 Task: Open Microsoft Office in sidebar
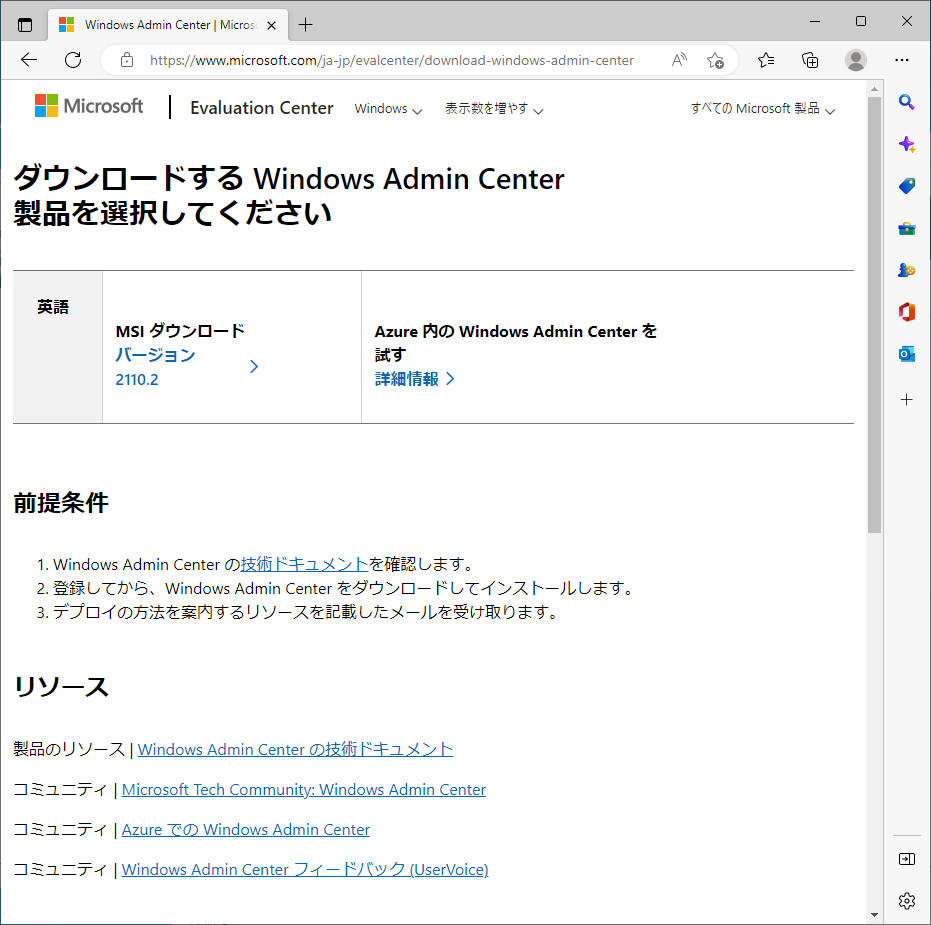[907, 312]
